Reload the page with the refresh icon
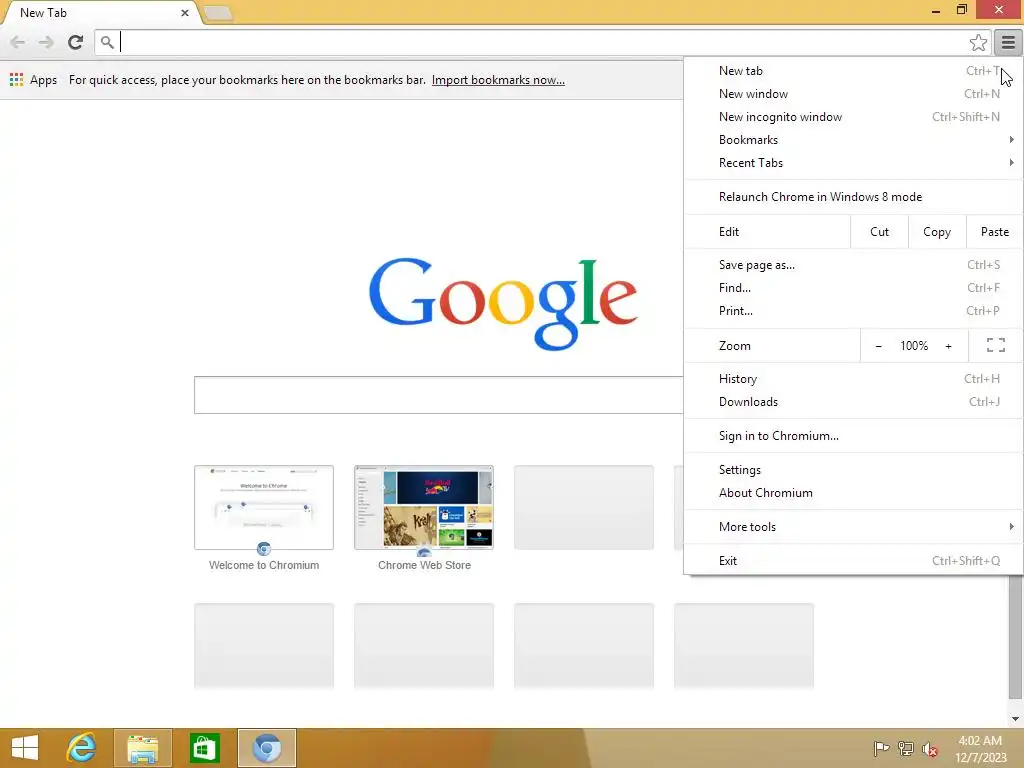The width and height of the screenshot is (1024, 768). (x=75, y=42)
